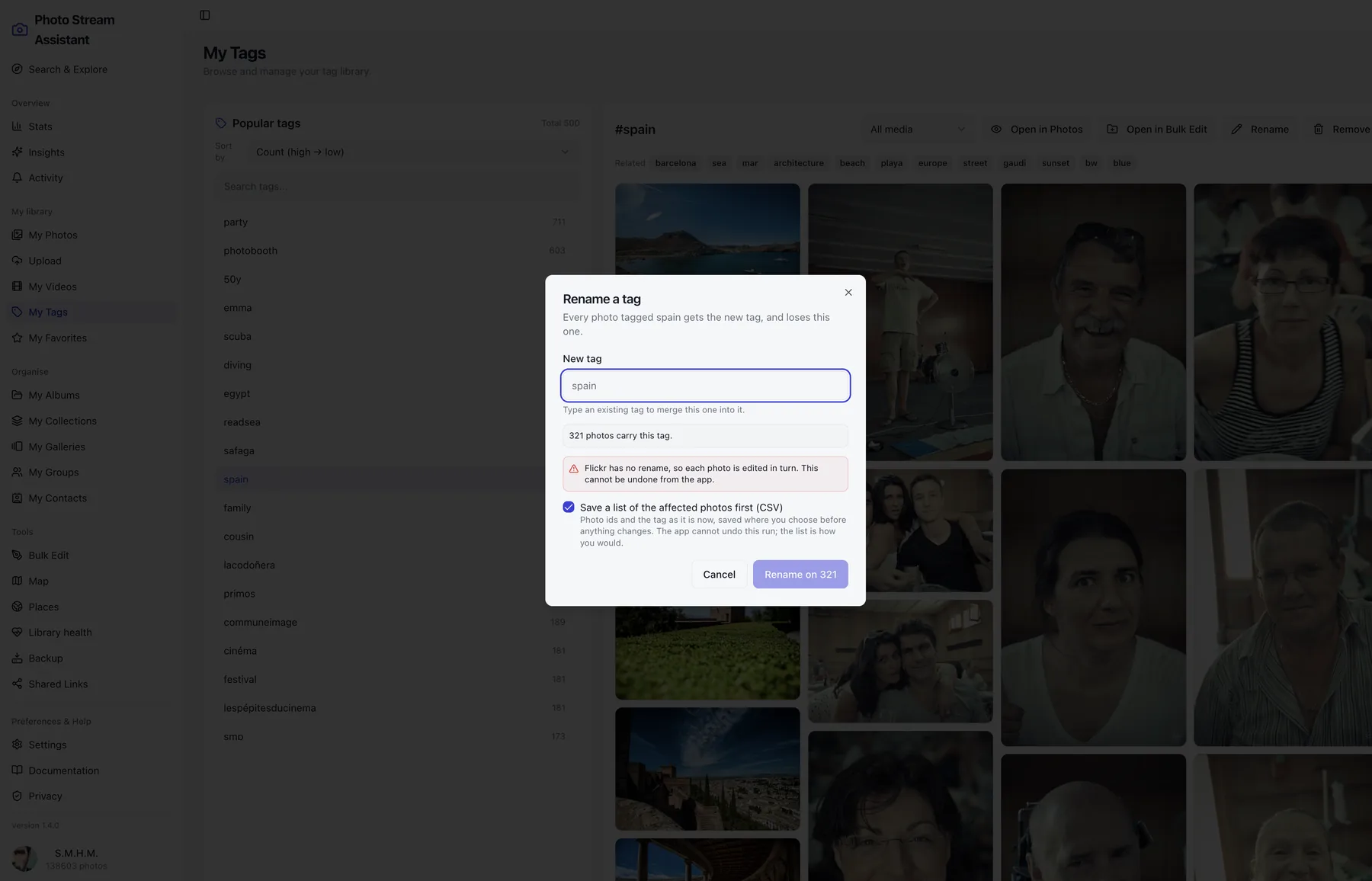Open the Documentation page
This screenshot has height=881, width=1372.
(90, 770)
